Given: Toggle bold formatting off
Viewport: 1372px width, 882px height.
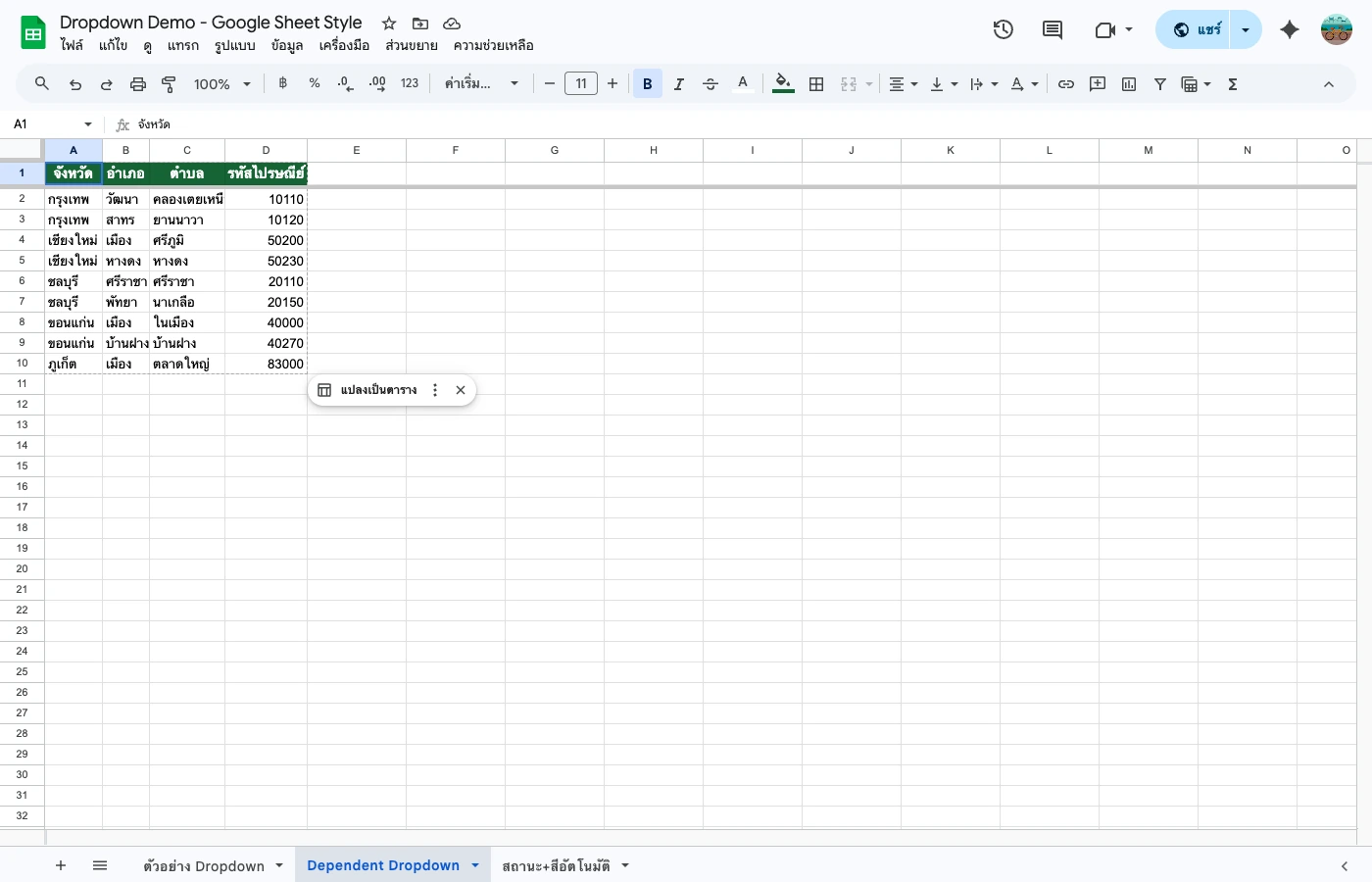Looking at the screenshot, I should [x=647, y=83].
